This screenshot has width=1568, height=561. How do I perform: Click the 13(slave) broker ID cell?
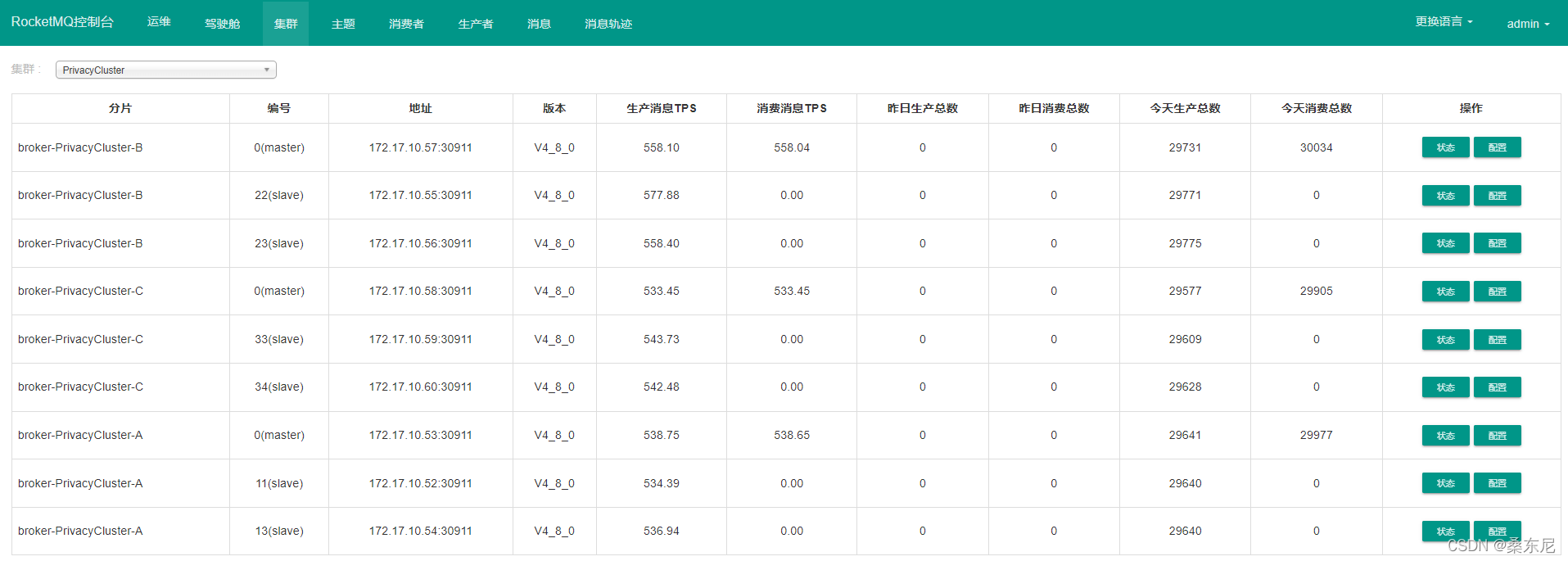279,531
